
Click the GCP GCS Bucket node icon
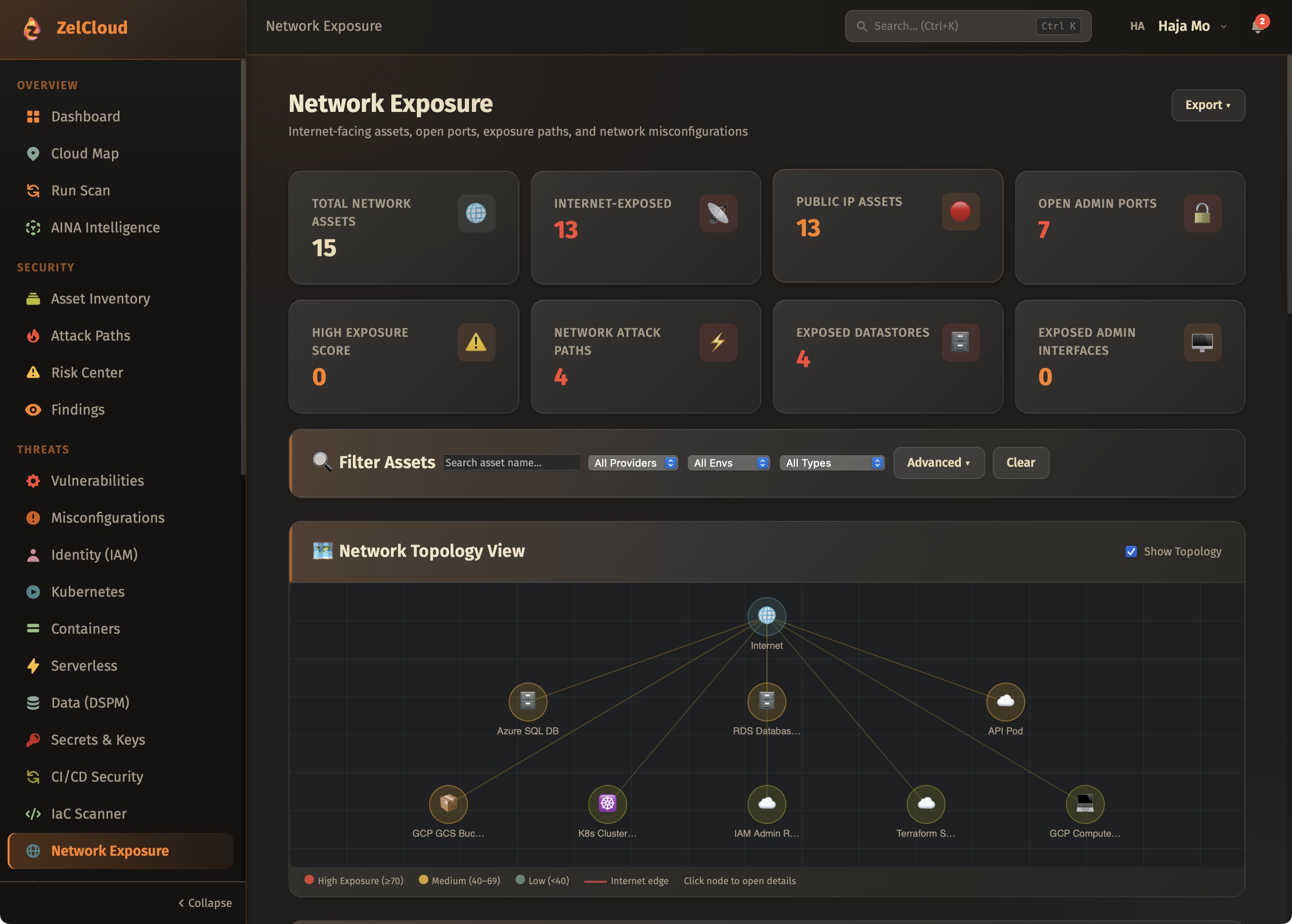[x=448, y=804]
